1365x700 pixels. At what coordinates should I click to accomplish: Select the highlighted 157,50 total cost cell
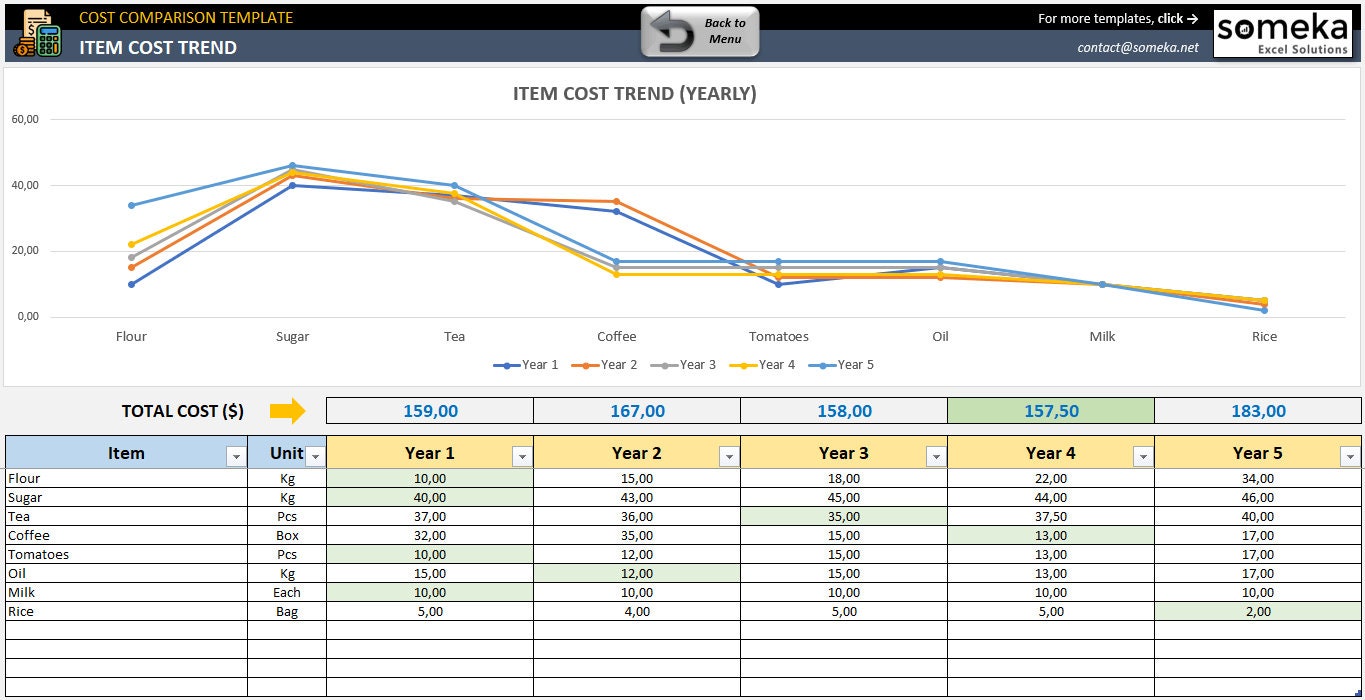tap(1050, 410)
